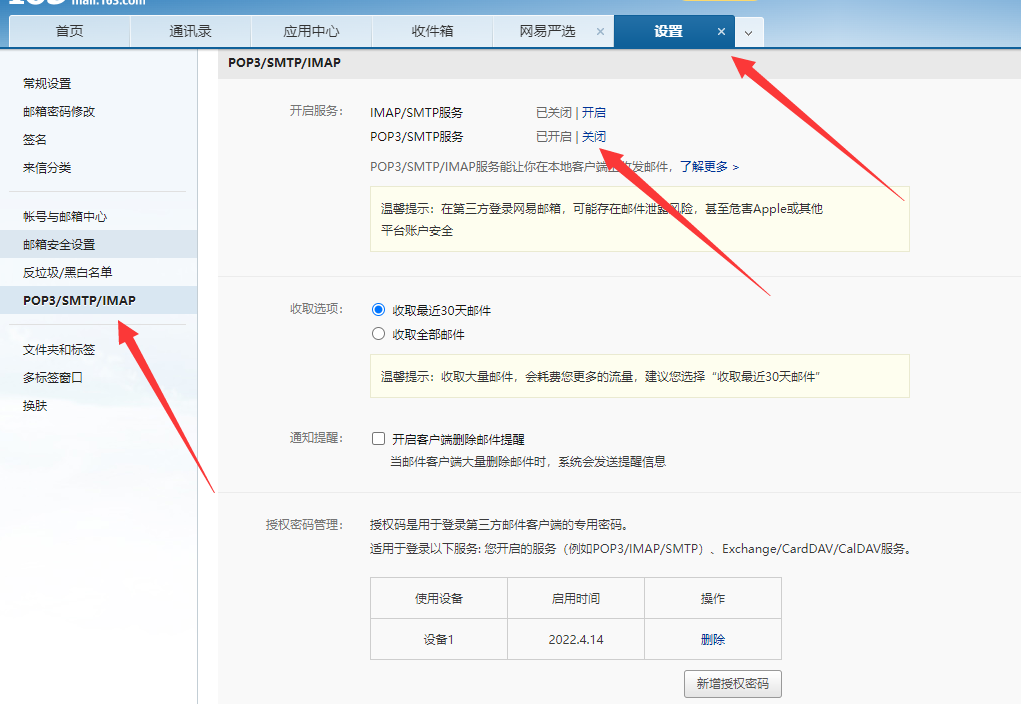Screen dimensions: 1021x704
Task: Click the 启用时间 column header
Action: tap(576, 598)
